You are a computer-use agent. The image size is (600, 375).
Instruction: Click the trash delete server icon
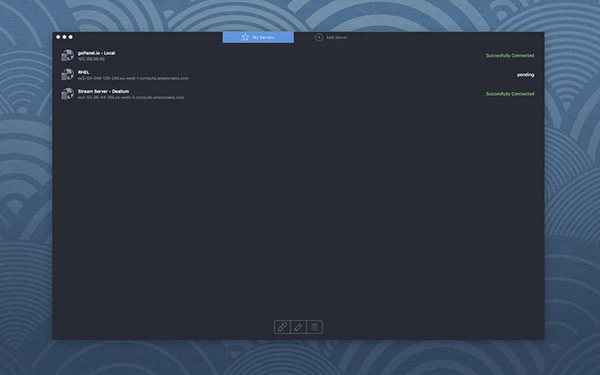click(315, 327)
